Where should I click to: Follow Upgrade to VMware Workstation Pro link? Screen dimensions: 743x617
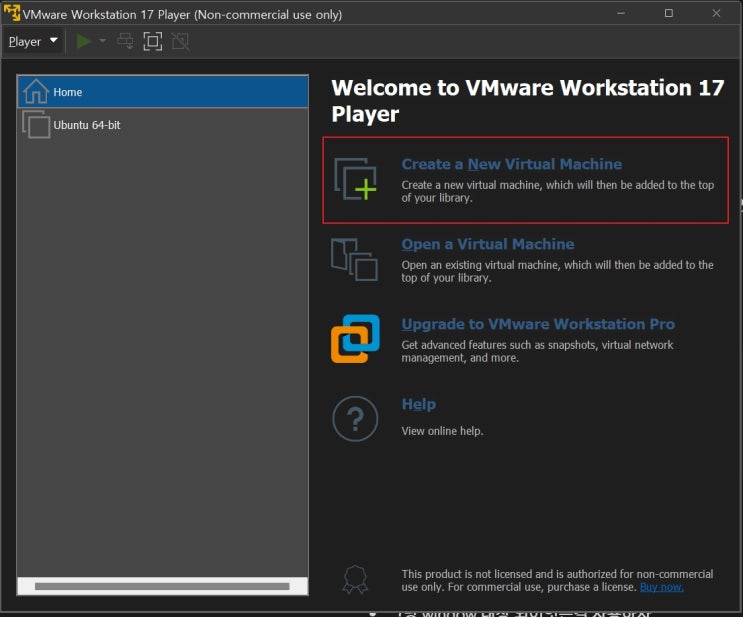pyautogui.click(x=538, y=324)
